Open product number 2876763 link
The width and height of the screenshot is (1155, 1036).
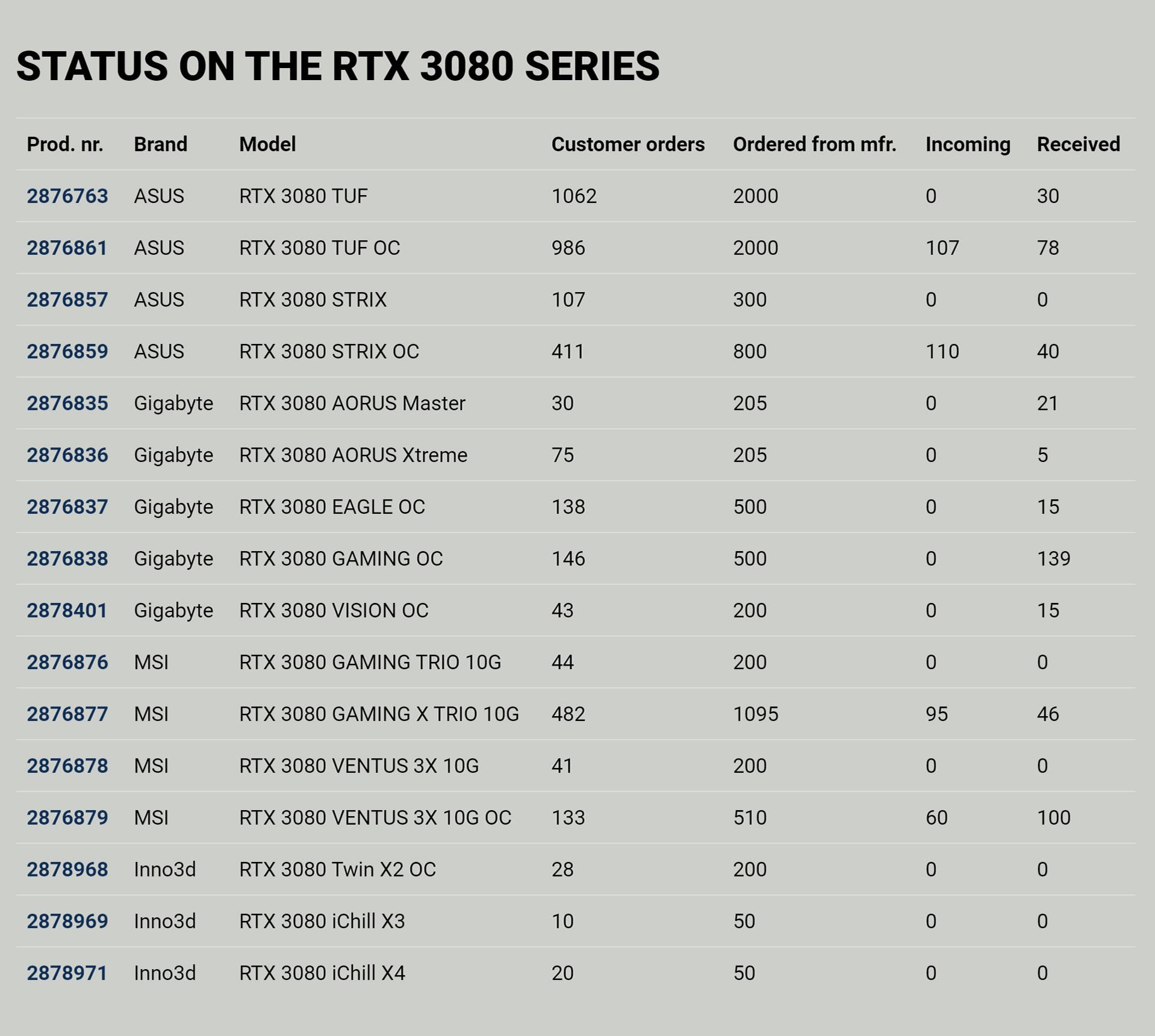point(67,196)
